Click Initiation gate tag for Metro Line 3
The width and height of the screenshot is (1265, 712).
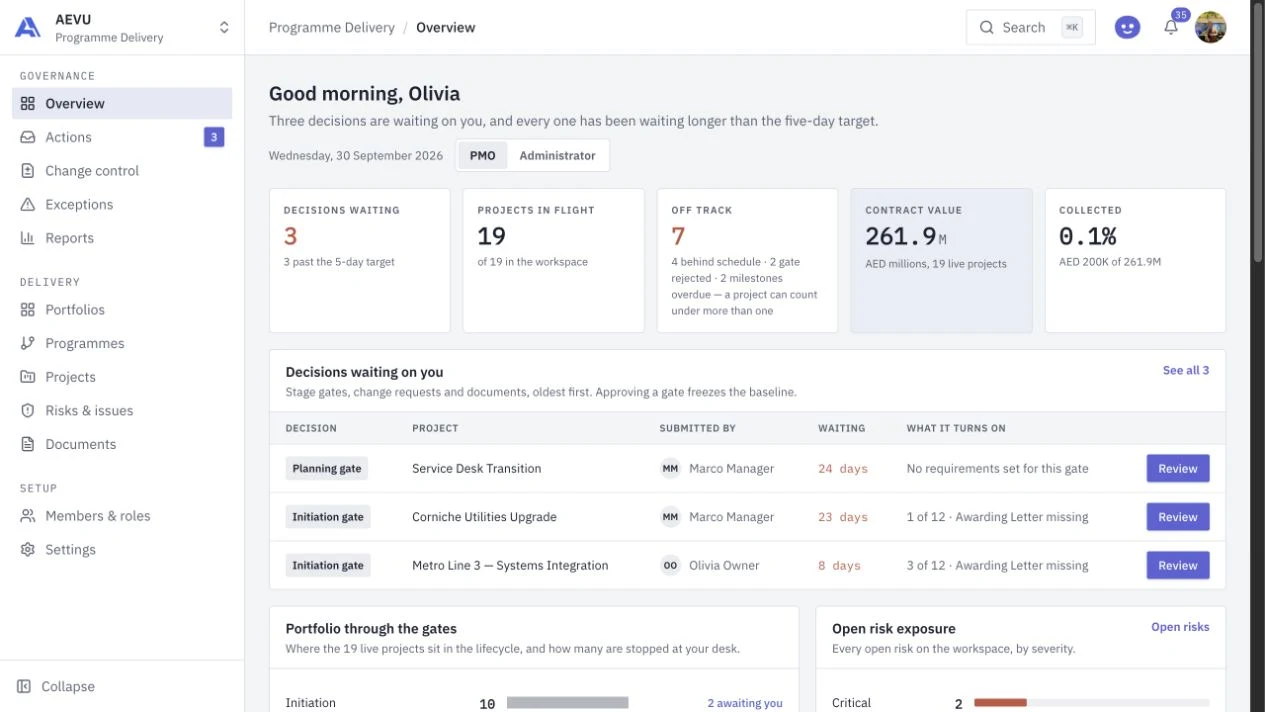point(328,565)
